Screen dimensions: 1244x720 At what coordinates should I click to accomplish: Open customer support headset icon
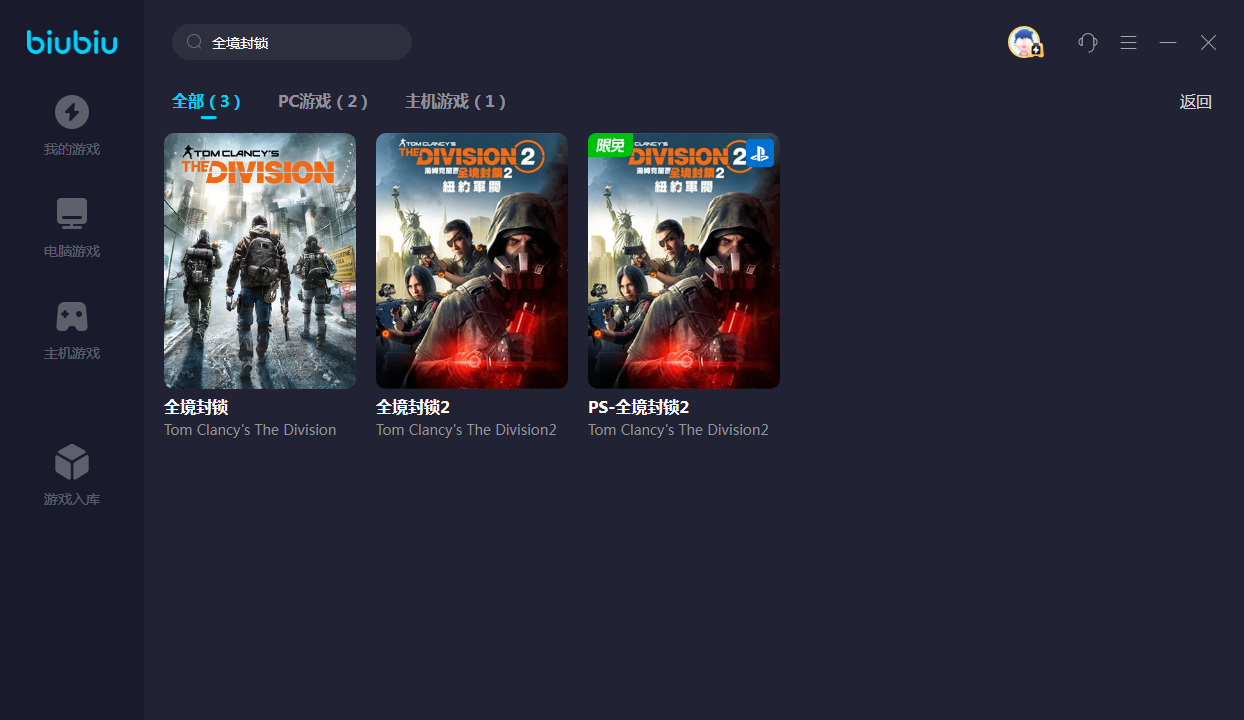tap(1088, 42)
